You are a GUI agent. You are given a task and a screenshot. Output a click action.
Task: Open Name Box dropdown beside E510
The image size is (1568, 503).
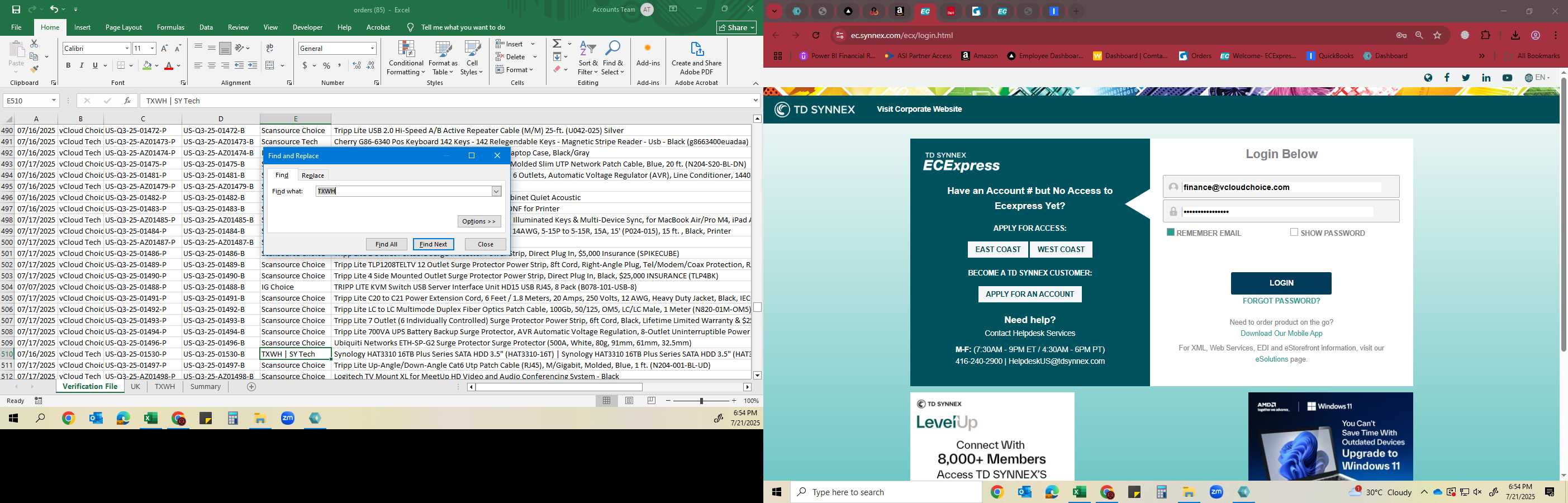(x=54, y=101)
